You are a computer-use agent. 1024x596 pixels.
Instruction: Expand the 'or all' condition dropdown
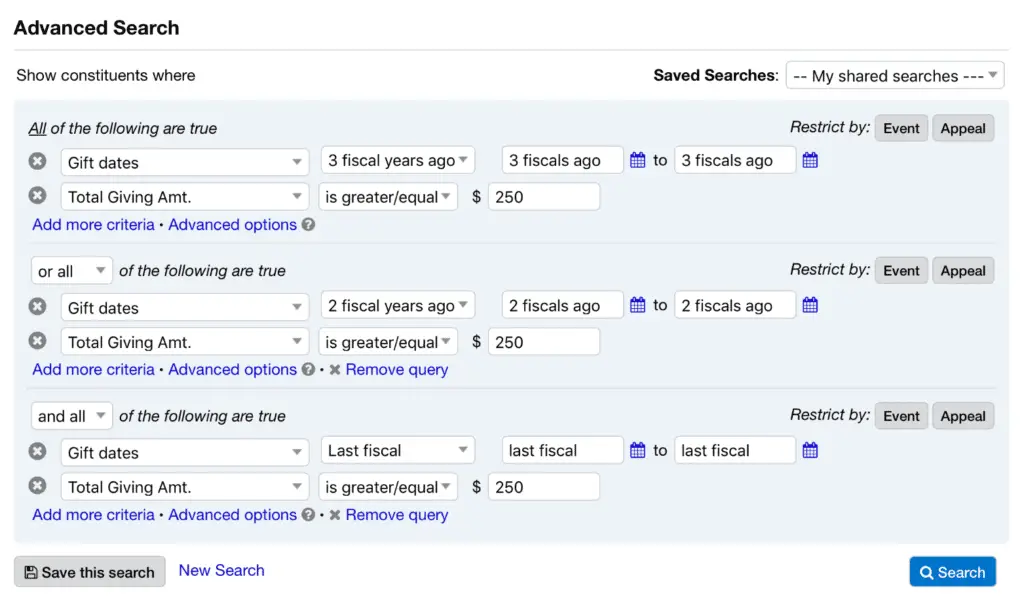pyautogui.click(x=72, y=270)
